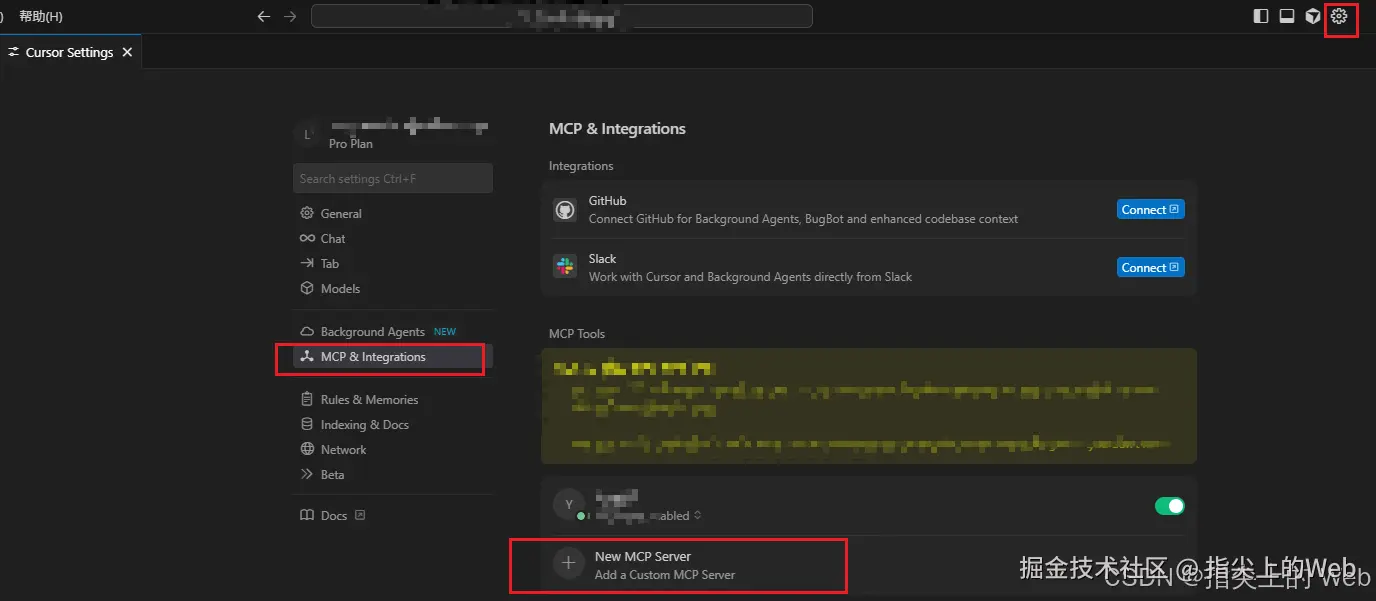This screenshot has width=1376, height=601.
Task: Click the Slack description text
Action: pyautogui.click(x=750, y=277)
